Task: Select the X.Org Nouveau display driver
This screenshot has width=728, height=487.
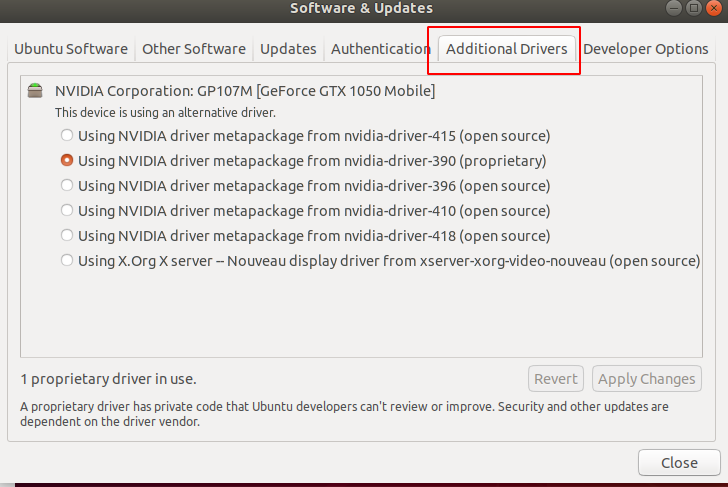Action: pos(67,260)
